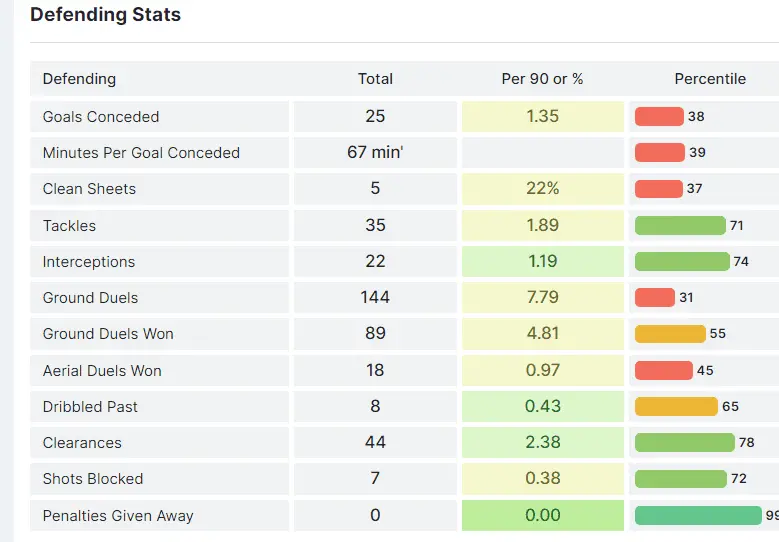
Task: Select the Tackles row label
Action: tap(69, 225)
